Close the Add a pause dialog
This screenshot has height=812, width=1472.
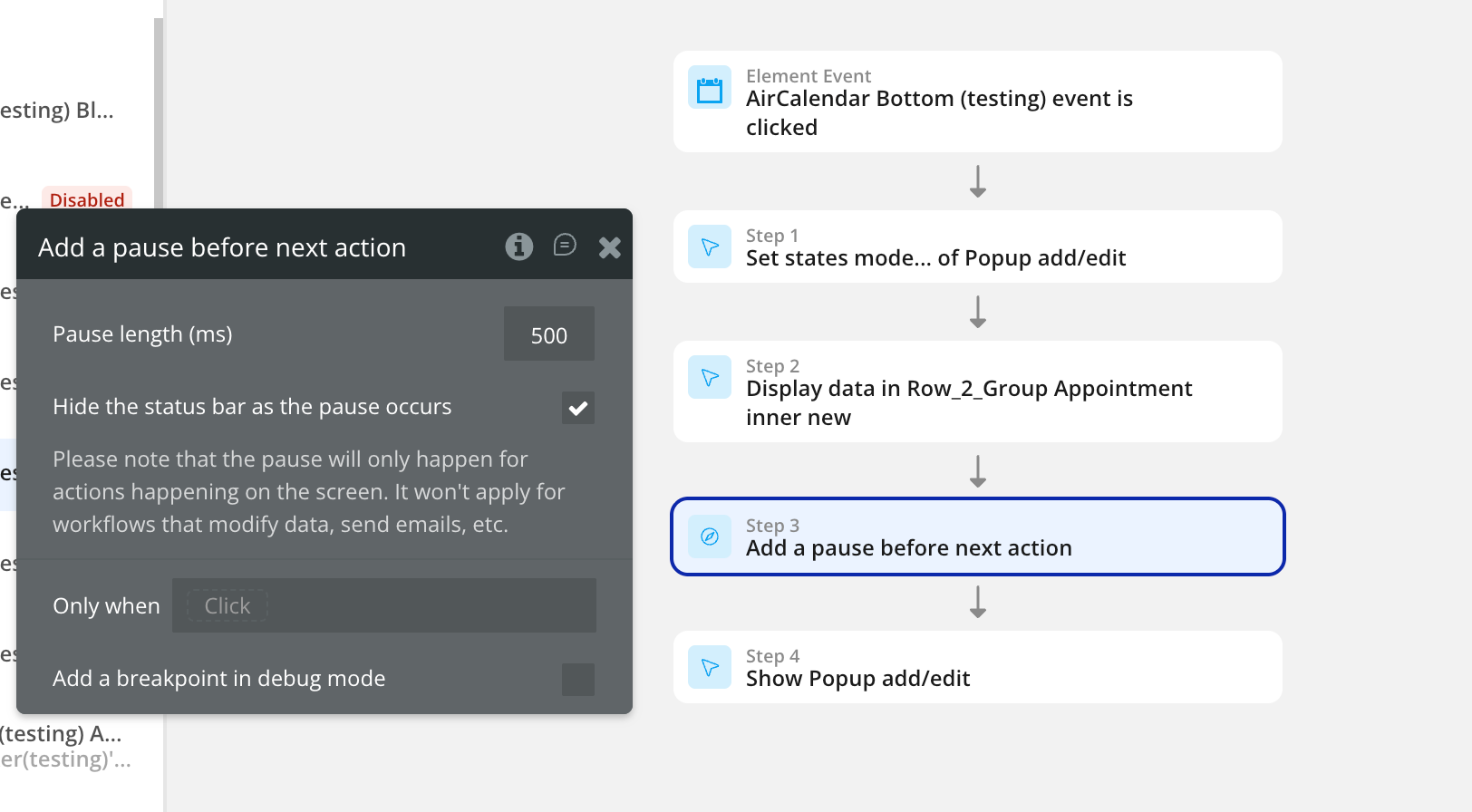610,247
